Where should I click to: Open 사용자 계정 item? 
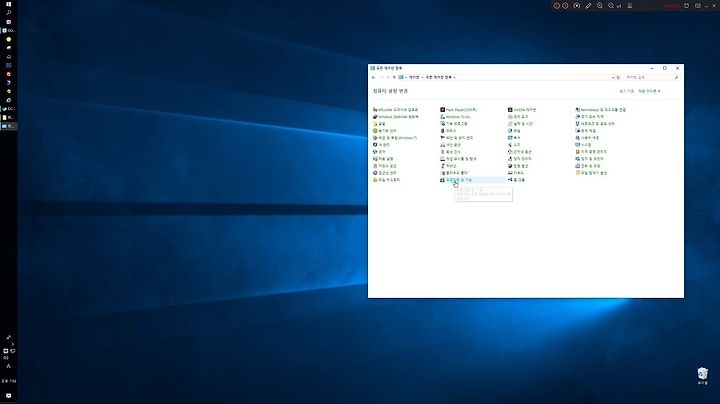tap(587, 138)
